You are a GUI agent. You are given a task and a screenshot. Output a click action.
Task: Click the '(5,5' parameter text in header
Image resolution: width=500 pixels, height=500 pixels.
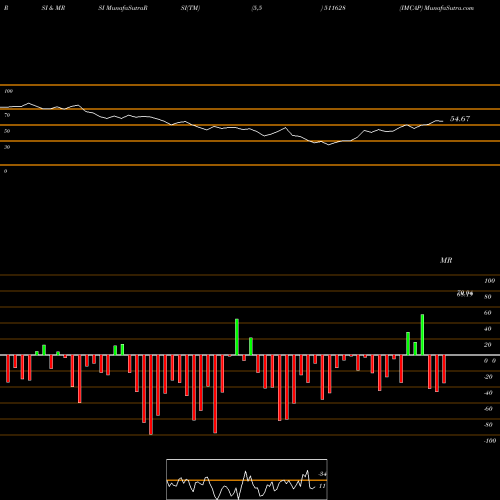(x=257, y=8)
